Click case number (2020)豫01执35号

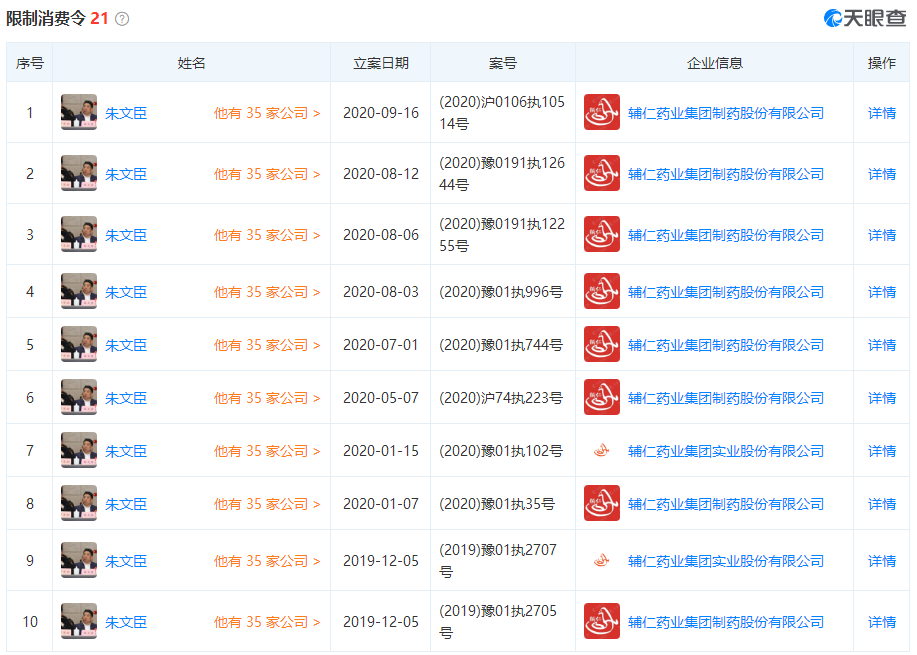497,504
